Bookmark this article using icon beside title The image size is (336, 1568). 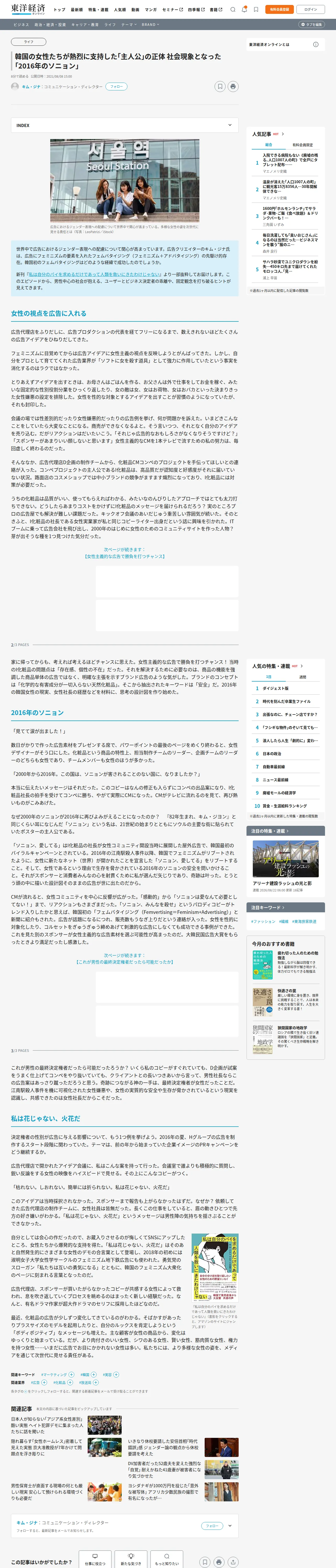click(x=220, y=87)
